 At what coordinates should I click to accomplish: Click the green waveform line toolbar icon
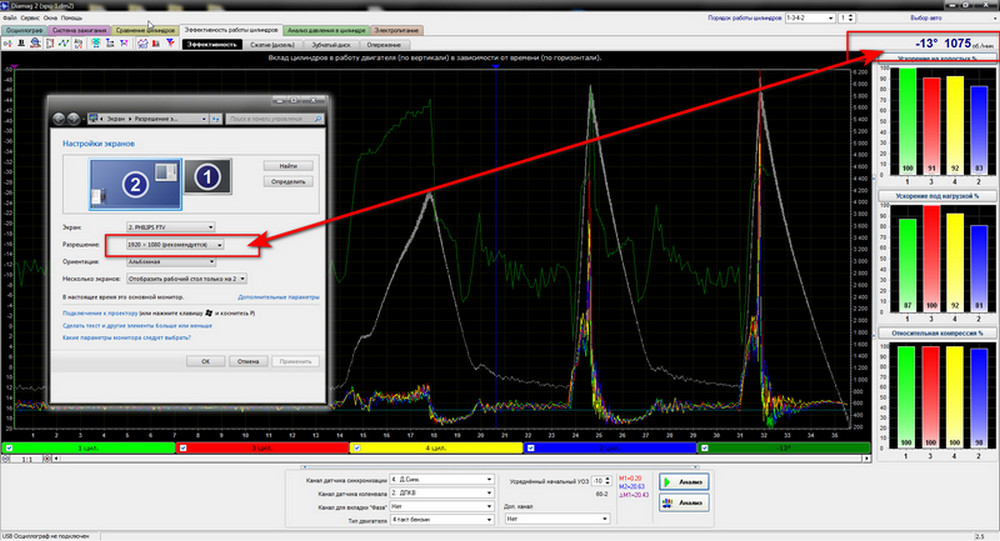click(64, 43)
